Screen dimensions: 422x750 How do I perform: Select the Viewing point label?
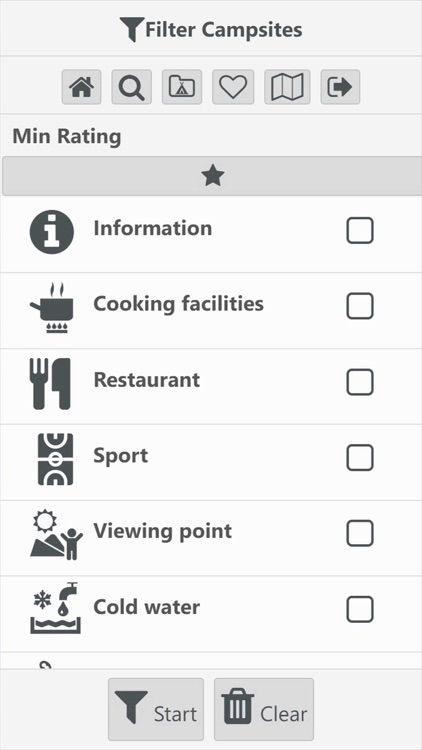pyautogui.click(x=163, y=531)
